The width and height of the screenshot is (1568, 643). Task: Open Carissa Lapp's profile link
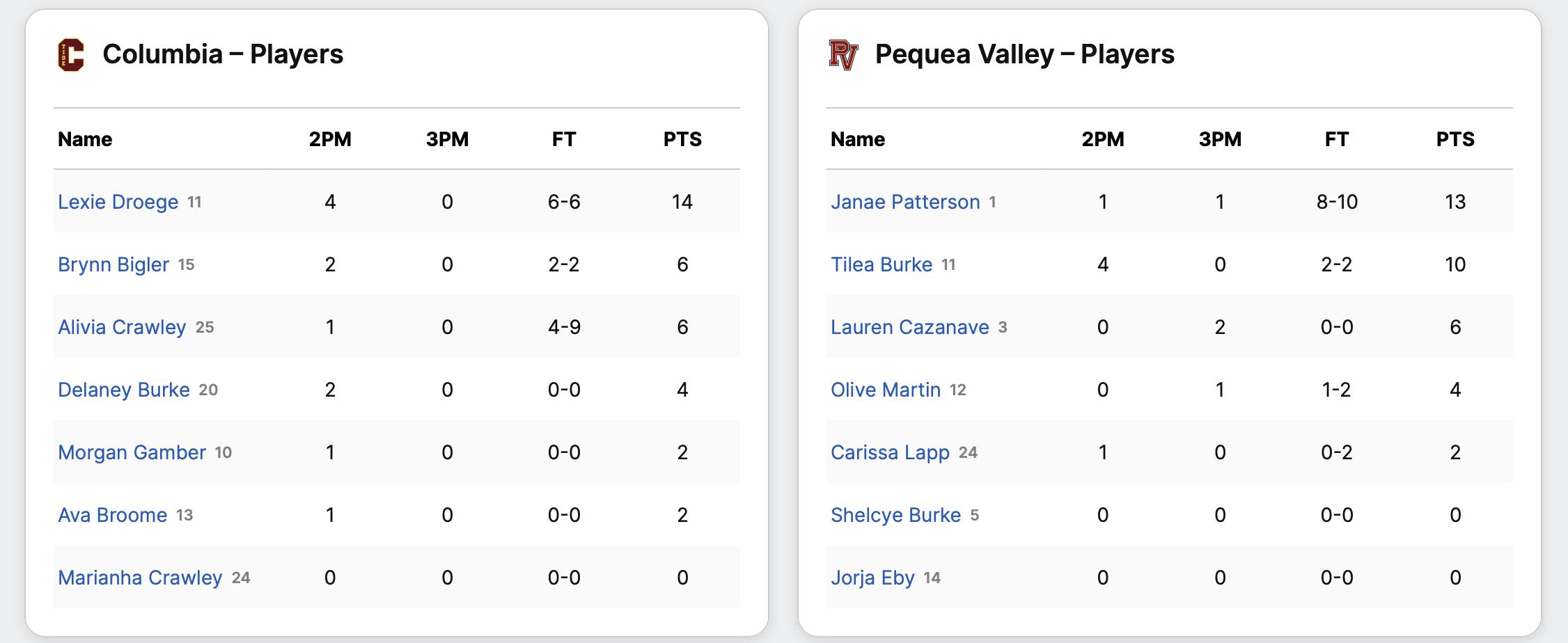pos(890,452)
